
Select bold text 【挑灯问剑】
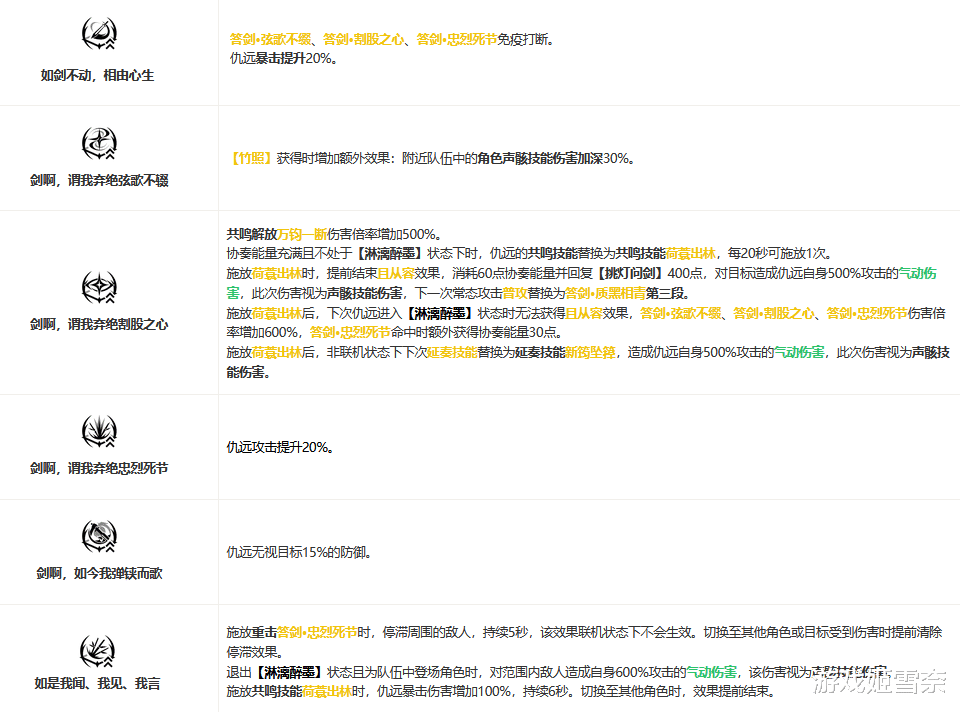[x=631, y=273]
